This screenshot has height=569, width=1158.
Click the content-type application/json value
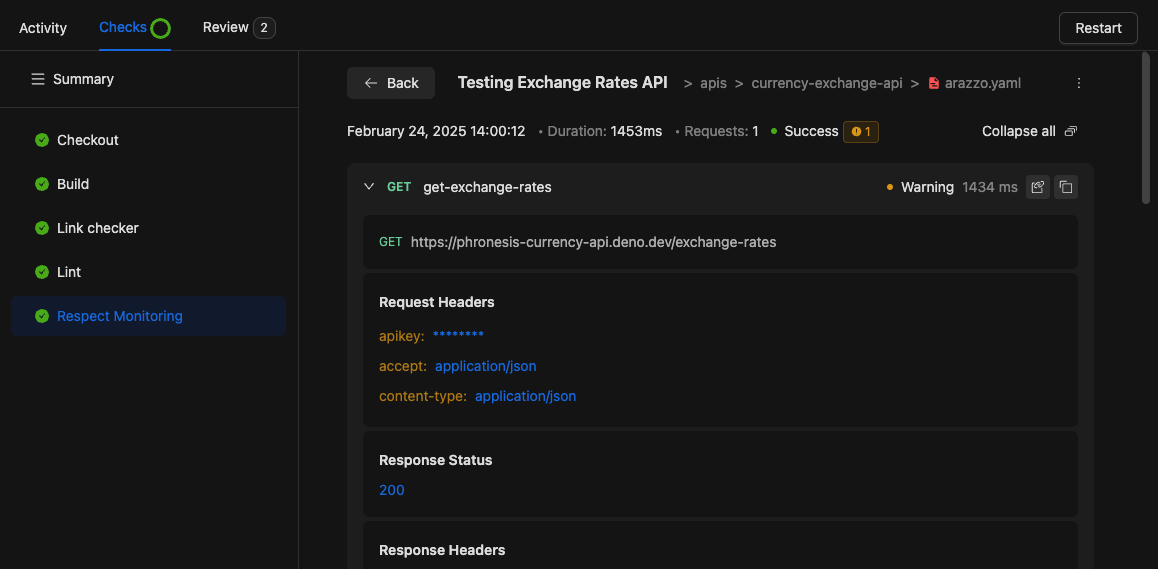(525, 397)
